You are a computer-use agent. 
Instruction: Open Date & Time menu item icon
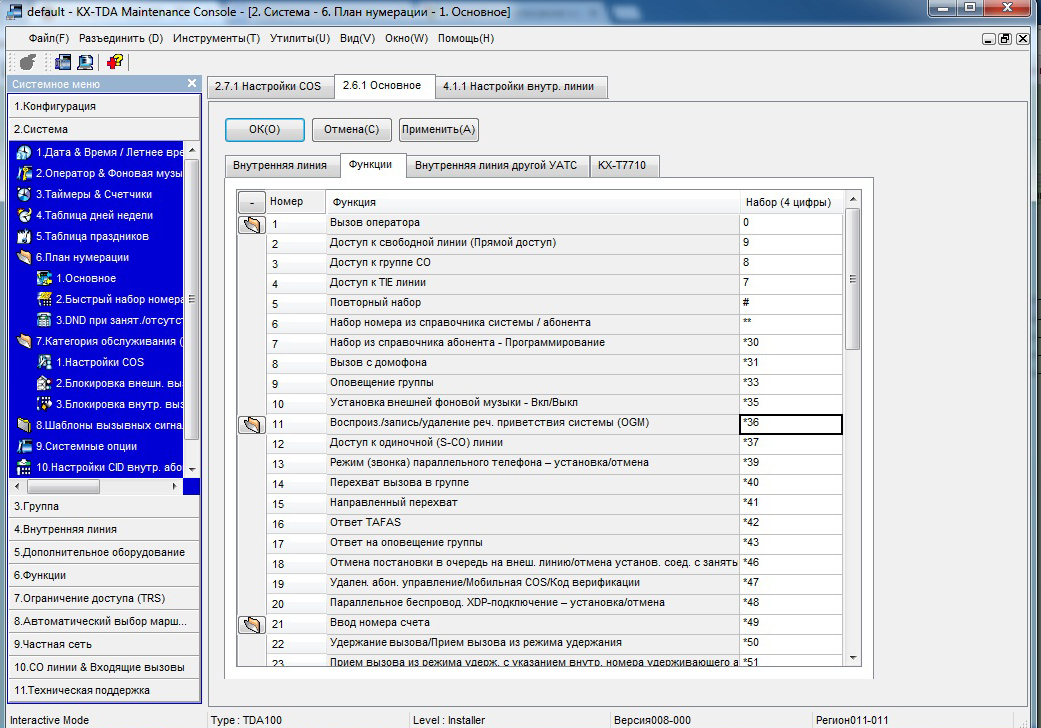24,152
